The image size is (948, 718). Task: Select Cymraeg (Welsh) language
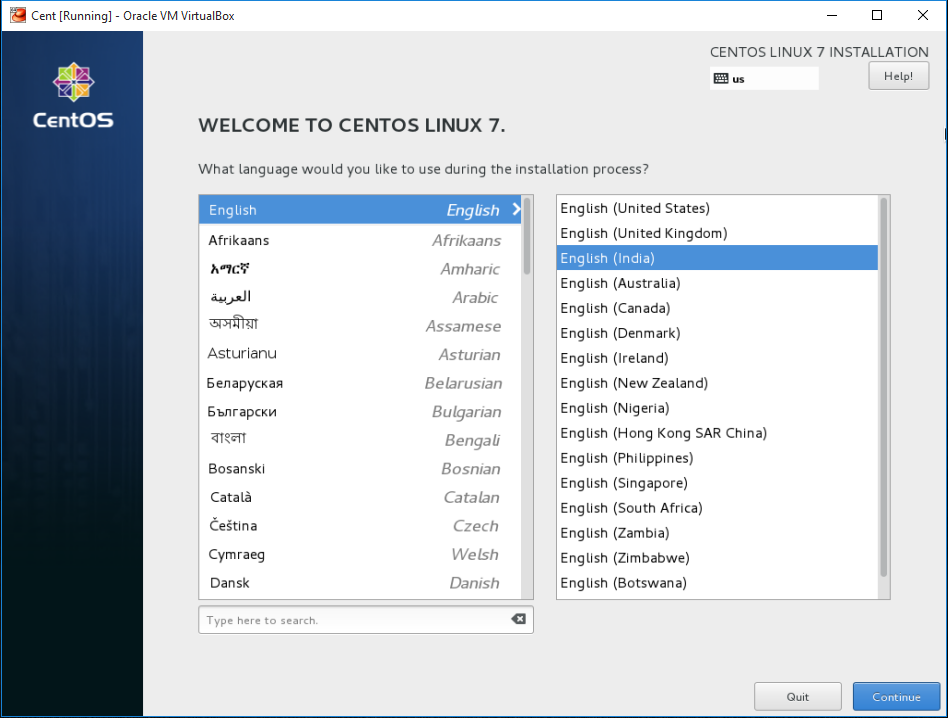pos(360,554)
